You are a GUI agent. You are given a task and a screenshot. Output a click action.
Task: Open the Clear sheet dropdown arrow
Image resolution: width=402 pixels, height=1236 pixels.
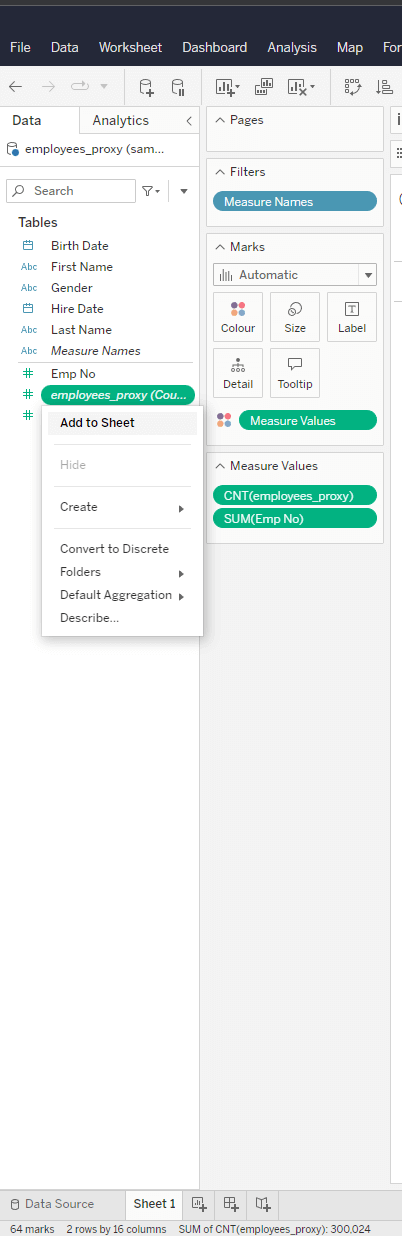coord(312,87)
